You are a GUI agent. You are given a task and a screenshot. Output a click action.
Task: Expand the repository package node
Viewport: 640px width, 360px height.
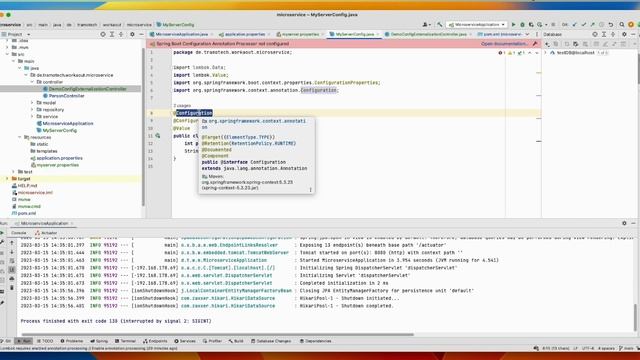tap(32, 110)
